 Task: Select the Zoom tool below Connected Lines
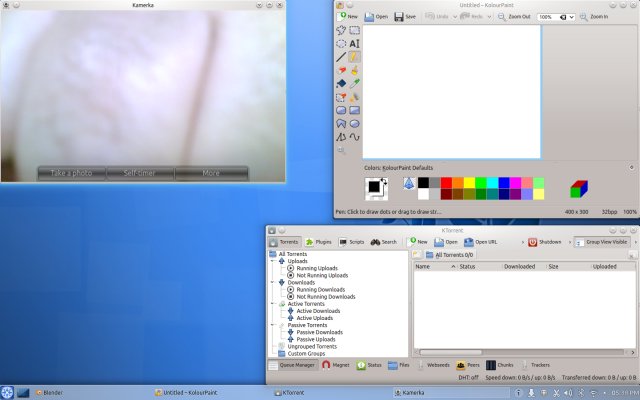click(x=341, y=151)
